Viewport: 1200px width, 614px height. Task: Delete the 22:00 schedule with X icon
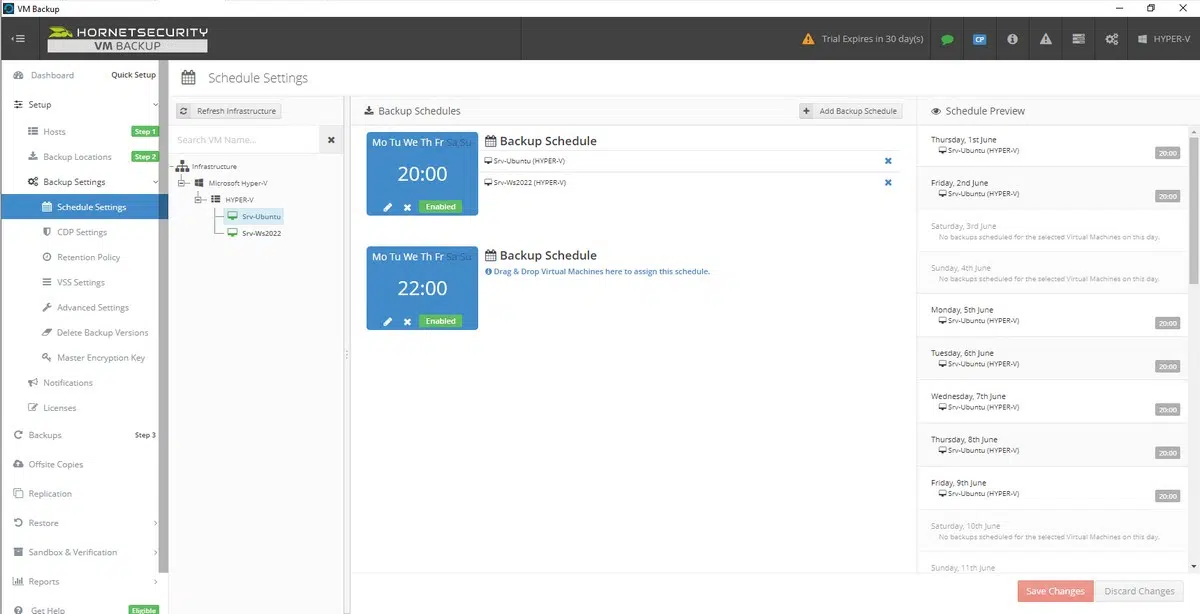pyautogui.click(x=407, y=321)
